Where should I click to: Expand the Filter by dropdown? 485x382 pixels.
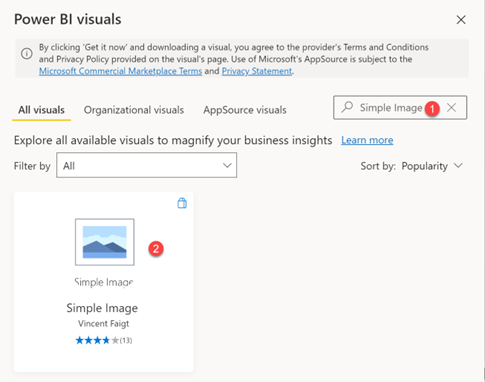(147, 165)
